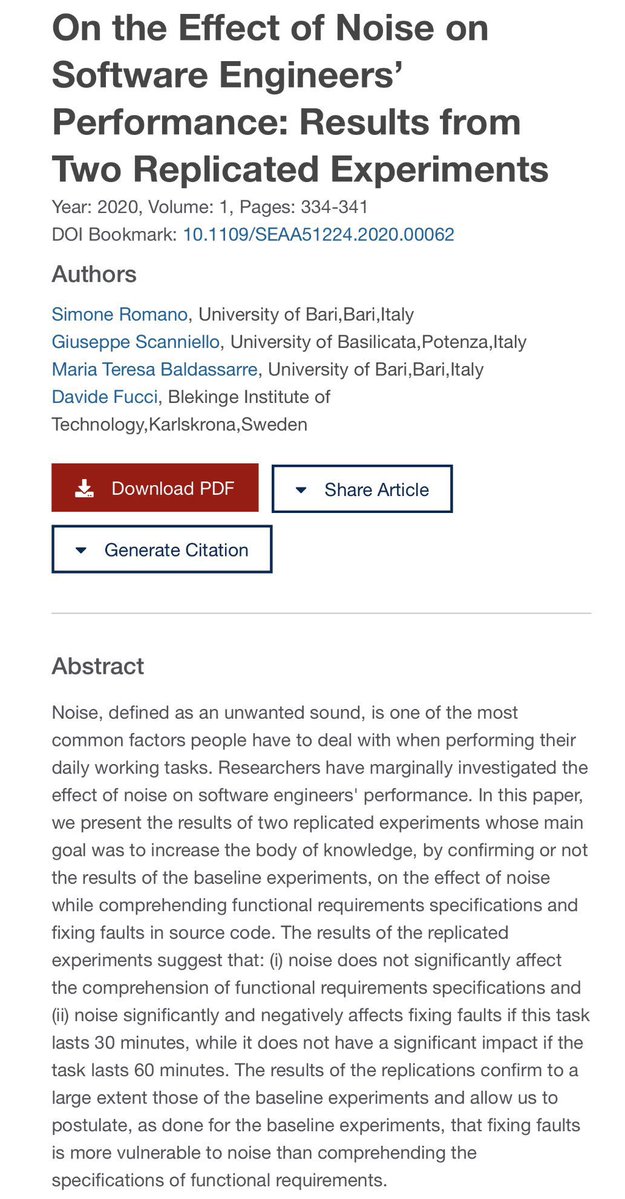
Task: Expand the Generate Citation dropdown arrow
Action: tap(82, 551)
